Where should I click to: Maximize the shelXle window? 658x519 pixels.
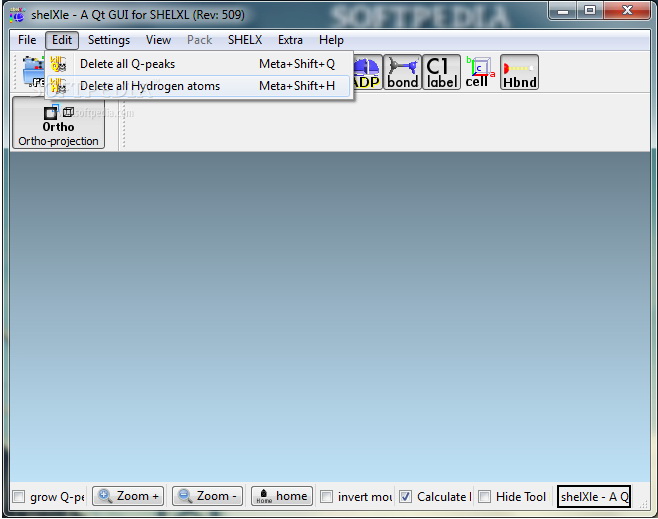(x=590, y=10)
